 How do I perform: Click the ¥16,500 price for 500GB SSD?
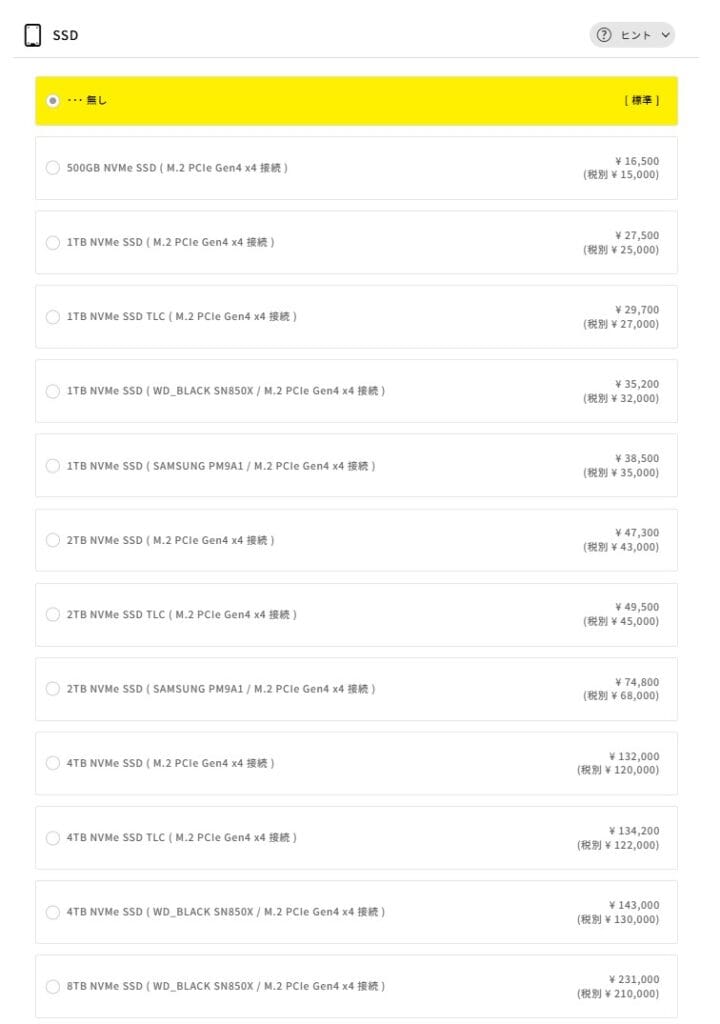637,161
